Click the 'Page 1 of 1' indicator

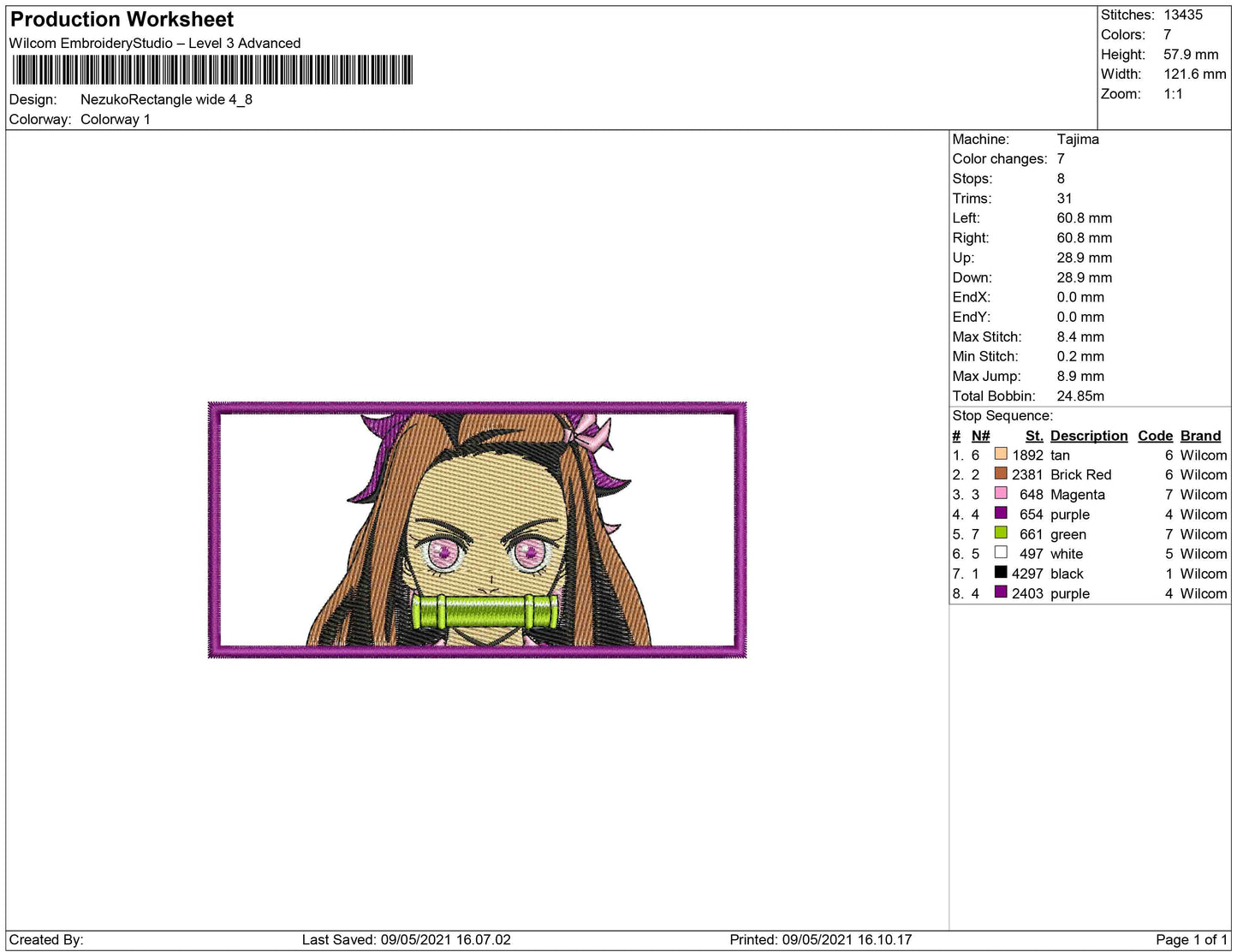pyautogui.click(x=1192, y=940)
